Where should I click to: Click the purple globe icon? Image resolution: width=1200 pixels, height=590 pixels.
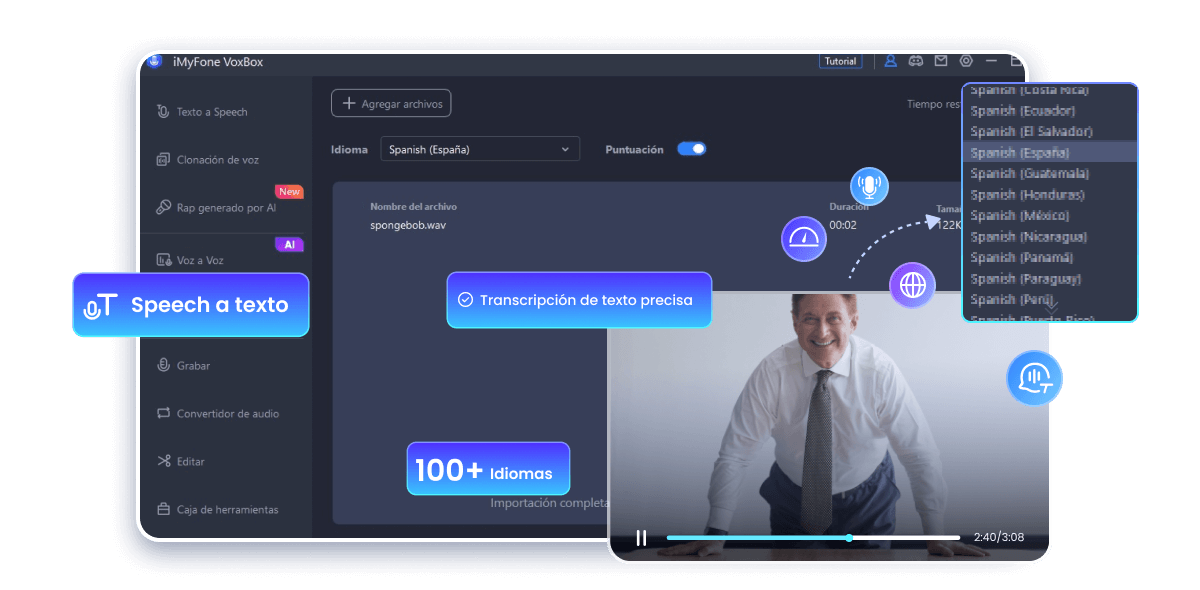912,286
